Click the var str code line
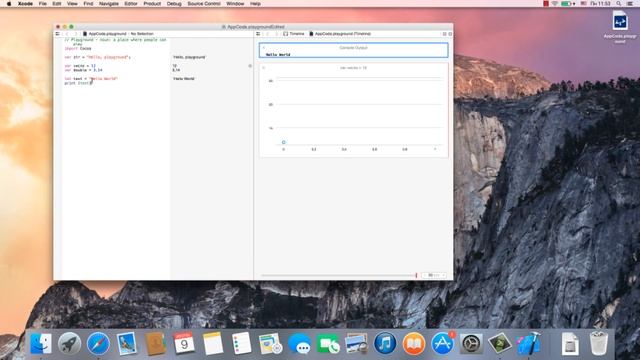 [x=98, y=57]
